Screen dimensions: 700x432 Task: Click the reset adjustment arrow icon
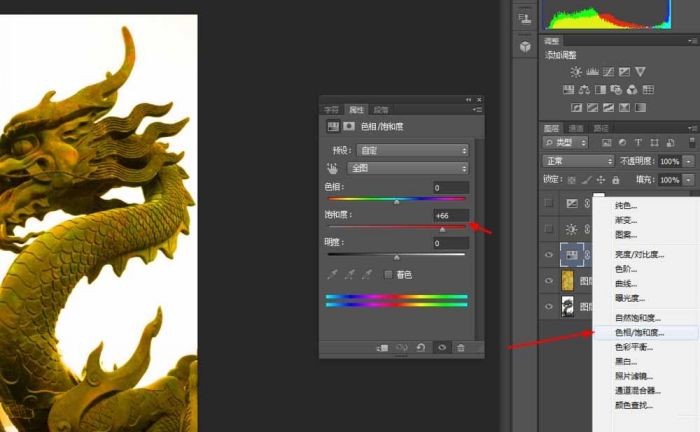point(421,347)
